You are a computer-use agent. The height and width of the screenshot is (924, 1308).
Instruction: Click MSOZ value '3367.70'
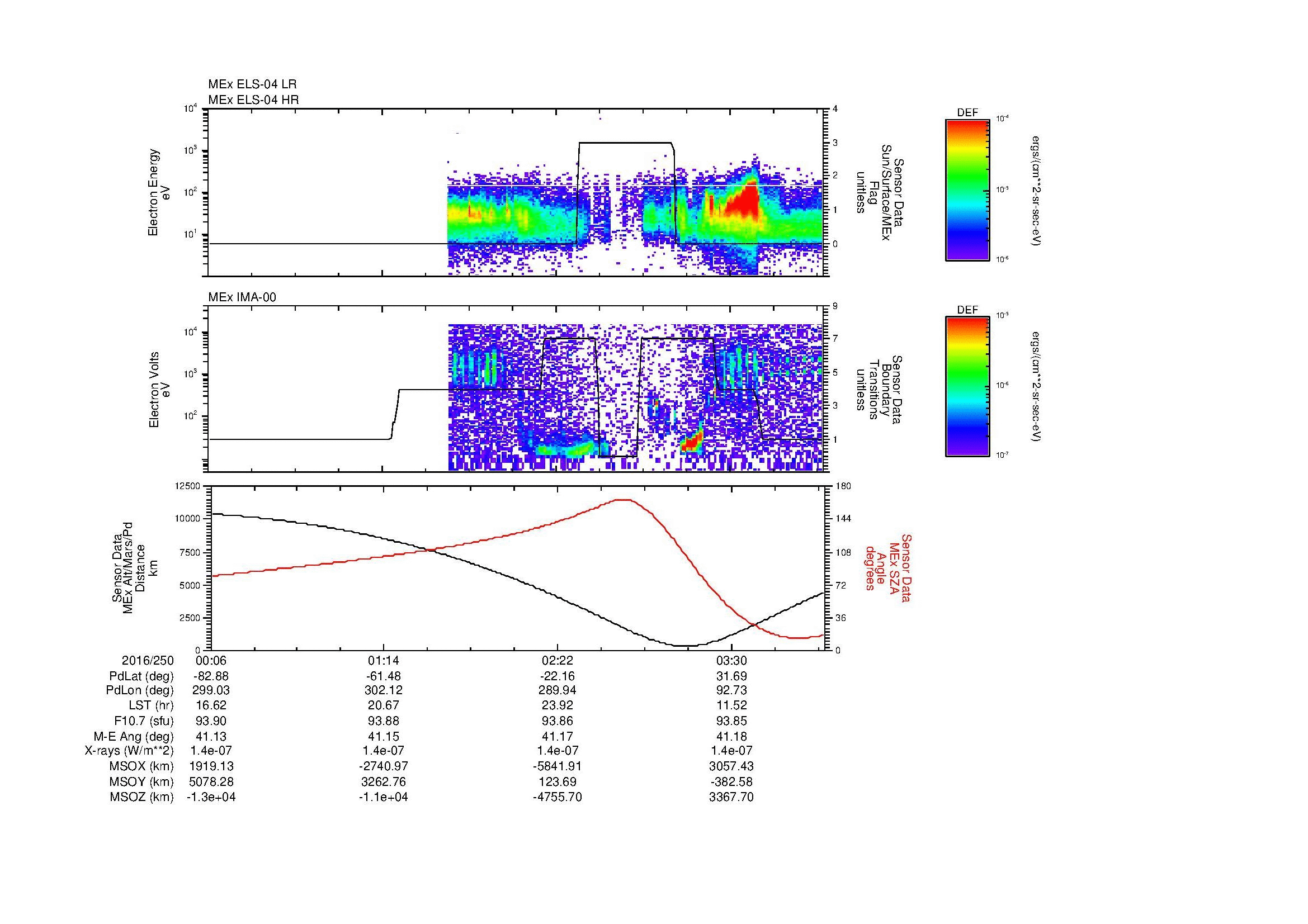pos(731,797)
